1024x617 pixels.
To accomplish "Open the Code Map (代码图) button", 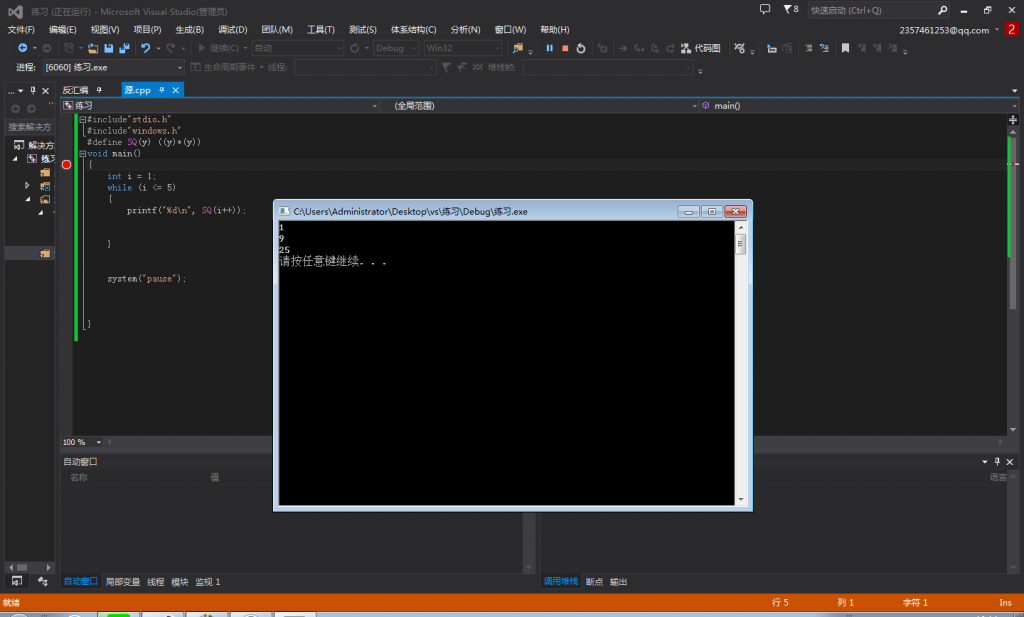I will point(701,48).
